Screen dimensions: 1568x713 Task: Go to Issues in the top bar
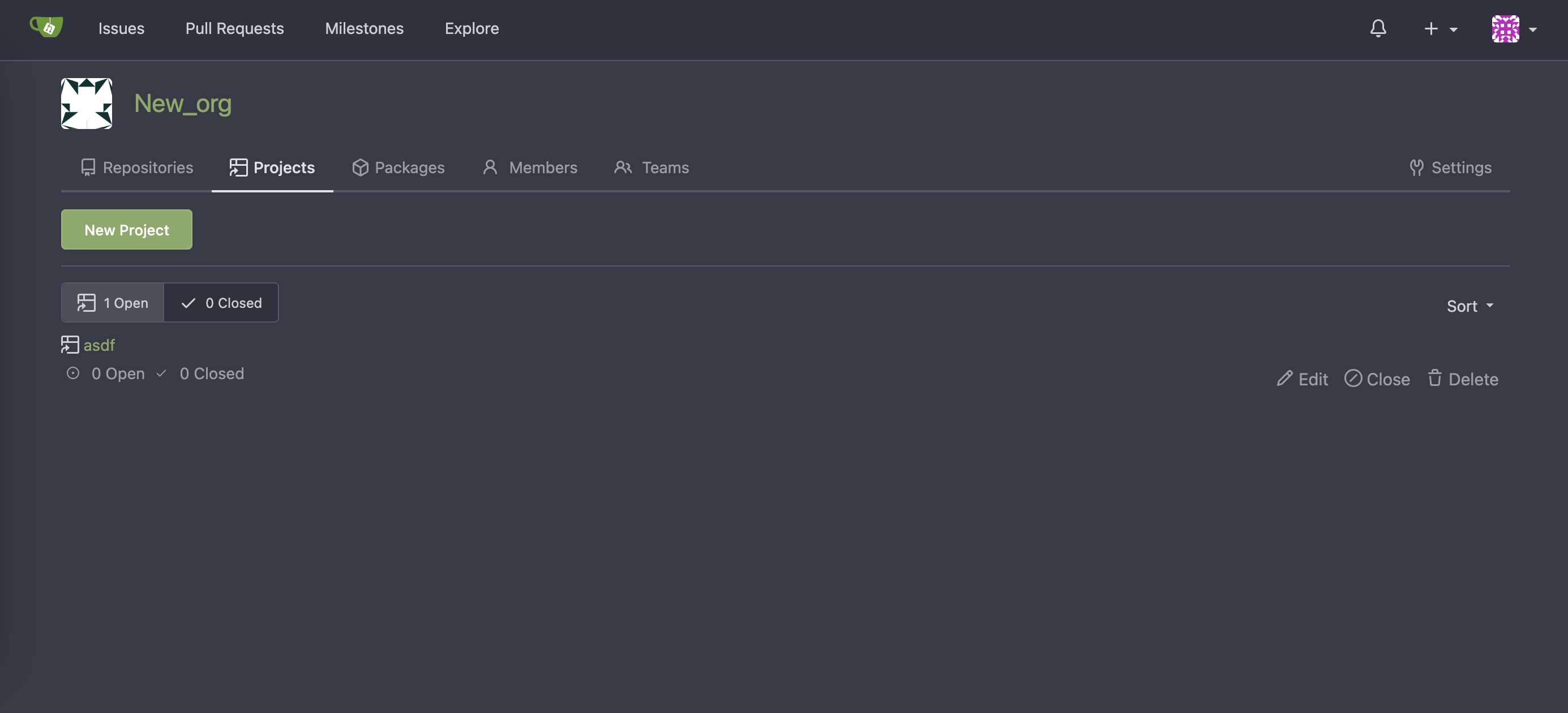[121, 29]
